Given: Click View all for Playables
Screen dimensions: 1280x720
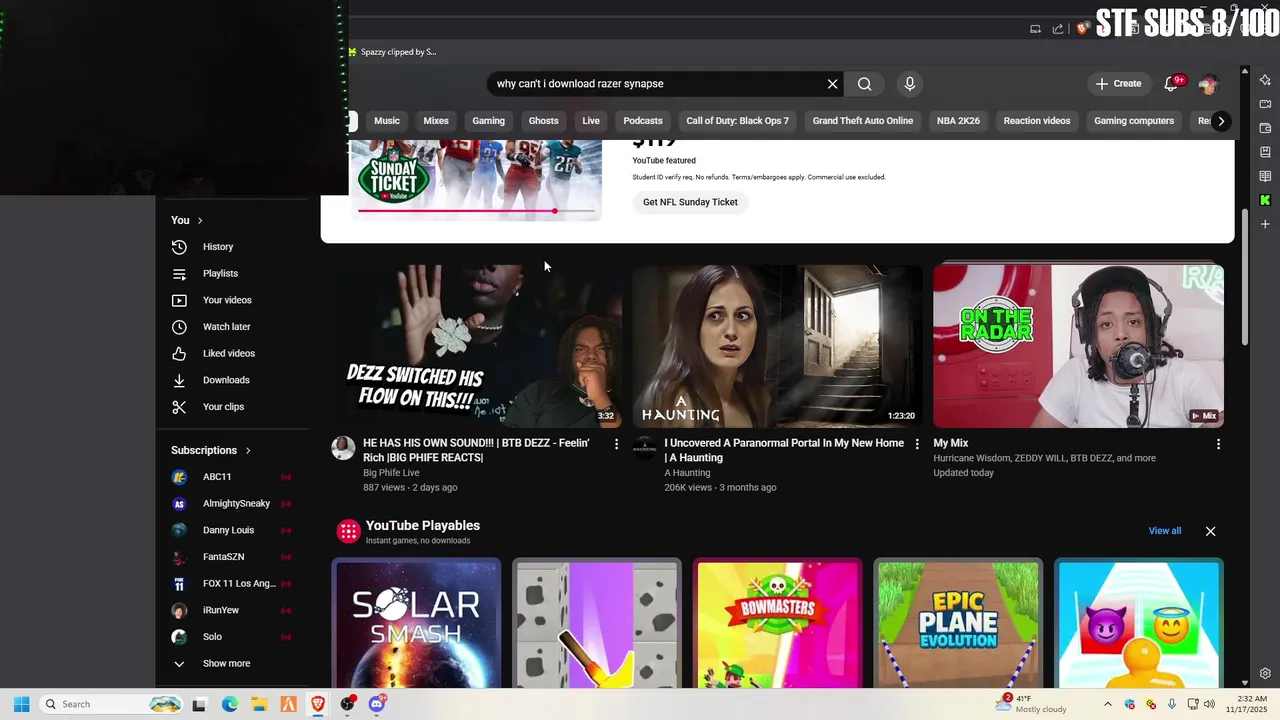Looking at the screenshot, I should [1165, 531].
